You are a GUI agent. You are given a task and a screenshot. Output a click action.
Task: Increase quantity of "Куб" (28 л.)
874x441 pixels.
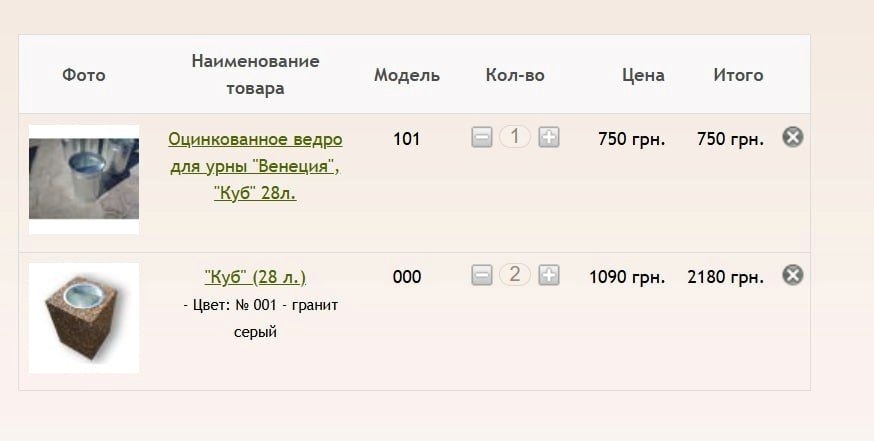click(x=548, y=275)
